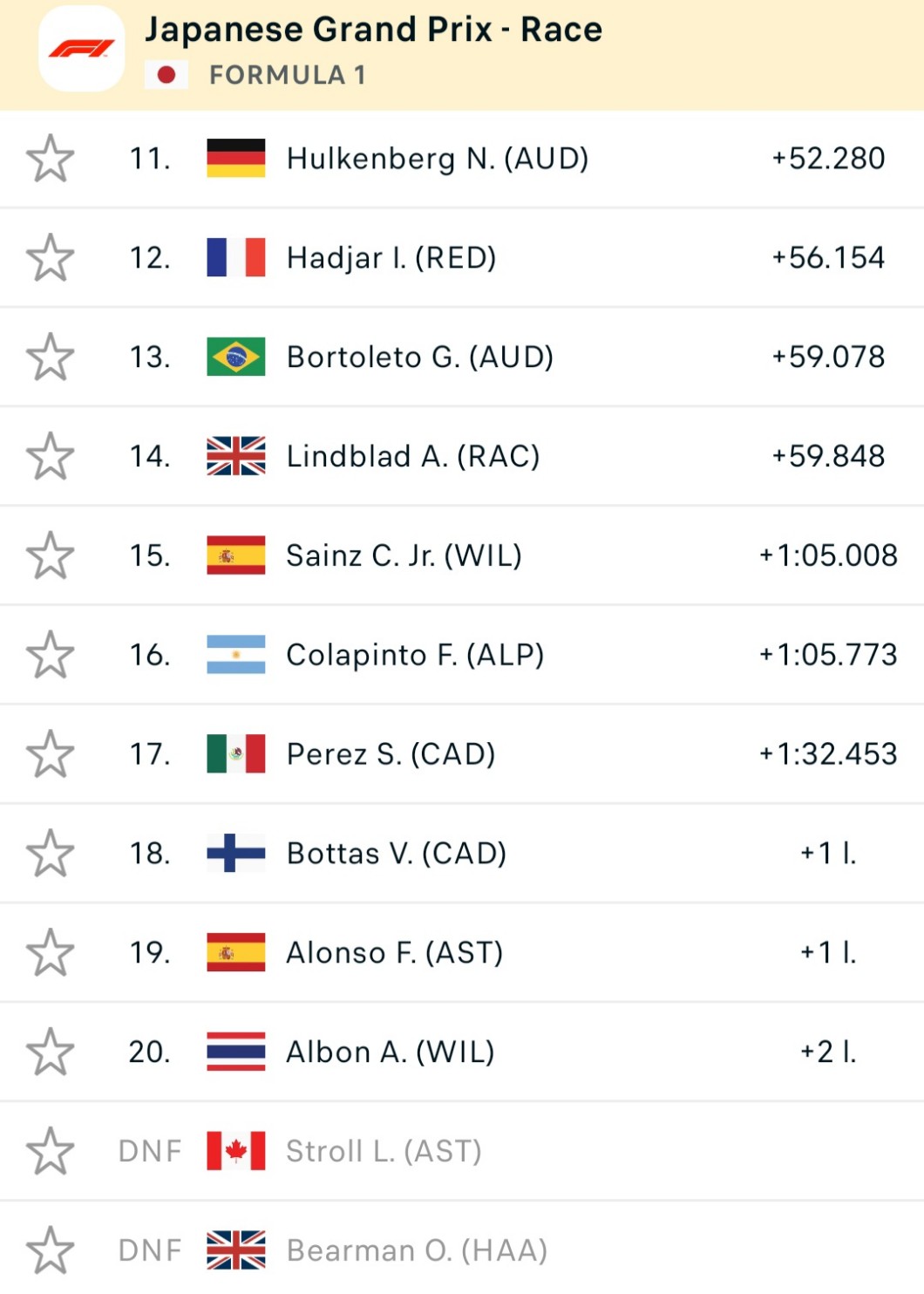Screen dimensions: 924x1294
Task: Tap Hadjar's +56.154 time gap
Action: coord(827,258)
